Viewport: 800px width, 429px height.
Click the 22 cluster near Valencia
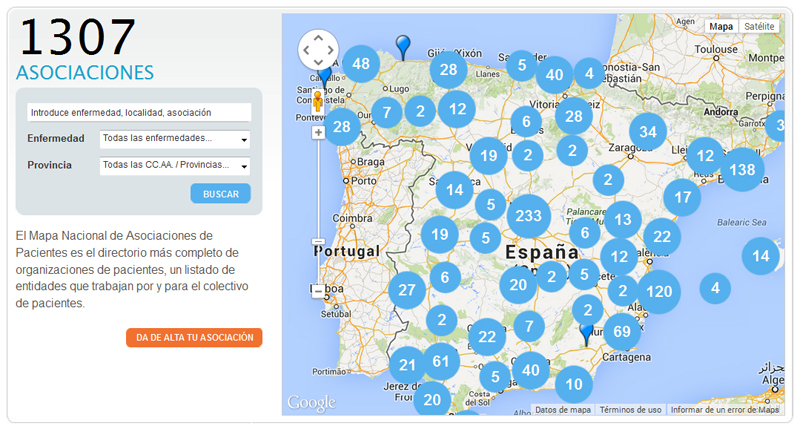pyautogui.click(x=662, y=237)
